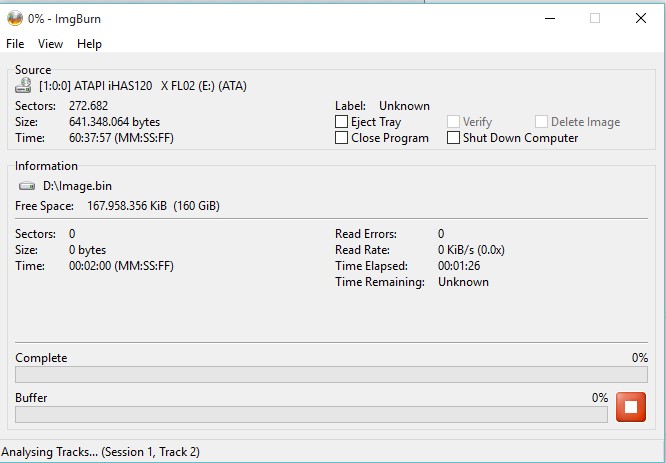
Task: Click the Analysing Tracks status bar text
Action: pos(101,452)
